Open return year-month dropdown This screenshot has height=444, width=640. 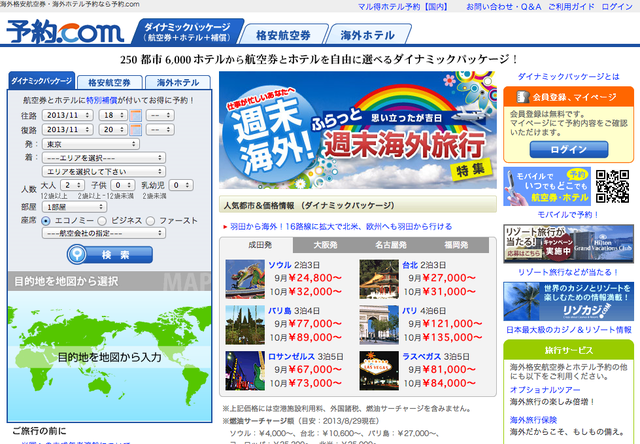68,130
